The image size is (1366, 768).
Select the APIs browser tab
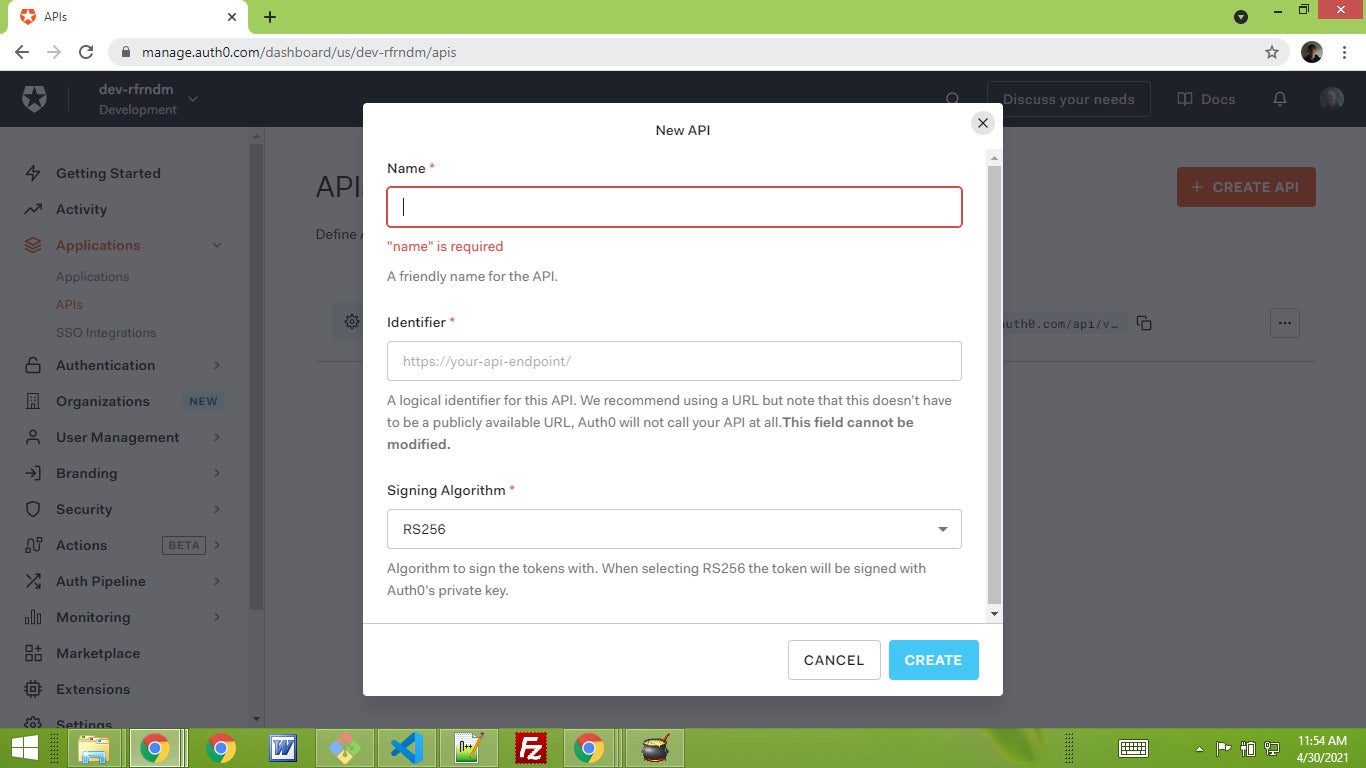(127, 17)
